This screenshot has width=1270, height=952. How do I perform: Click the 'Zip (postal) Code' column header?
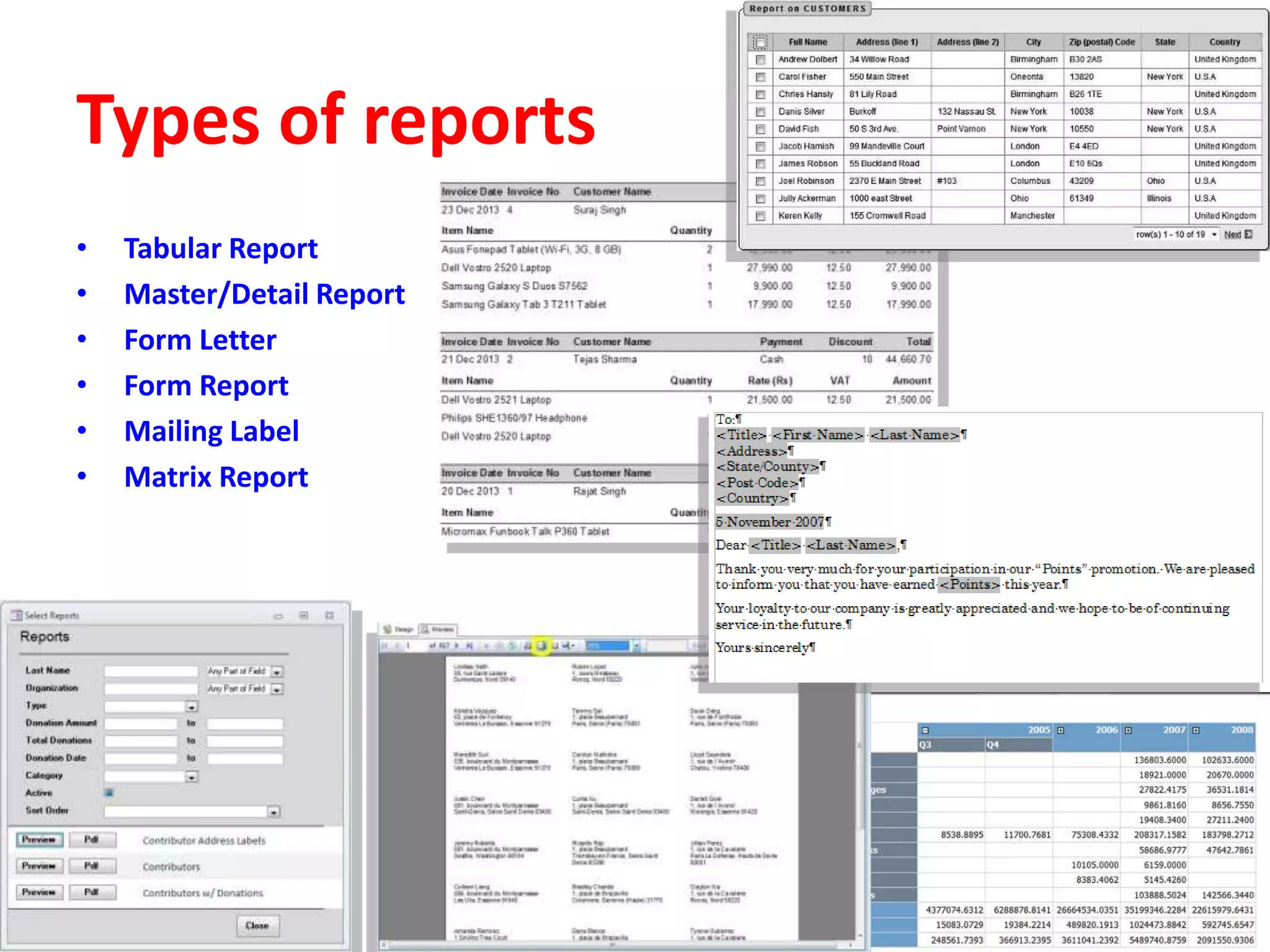coord(1102,42)
